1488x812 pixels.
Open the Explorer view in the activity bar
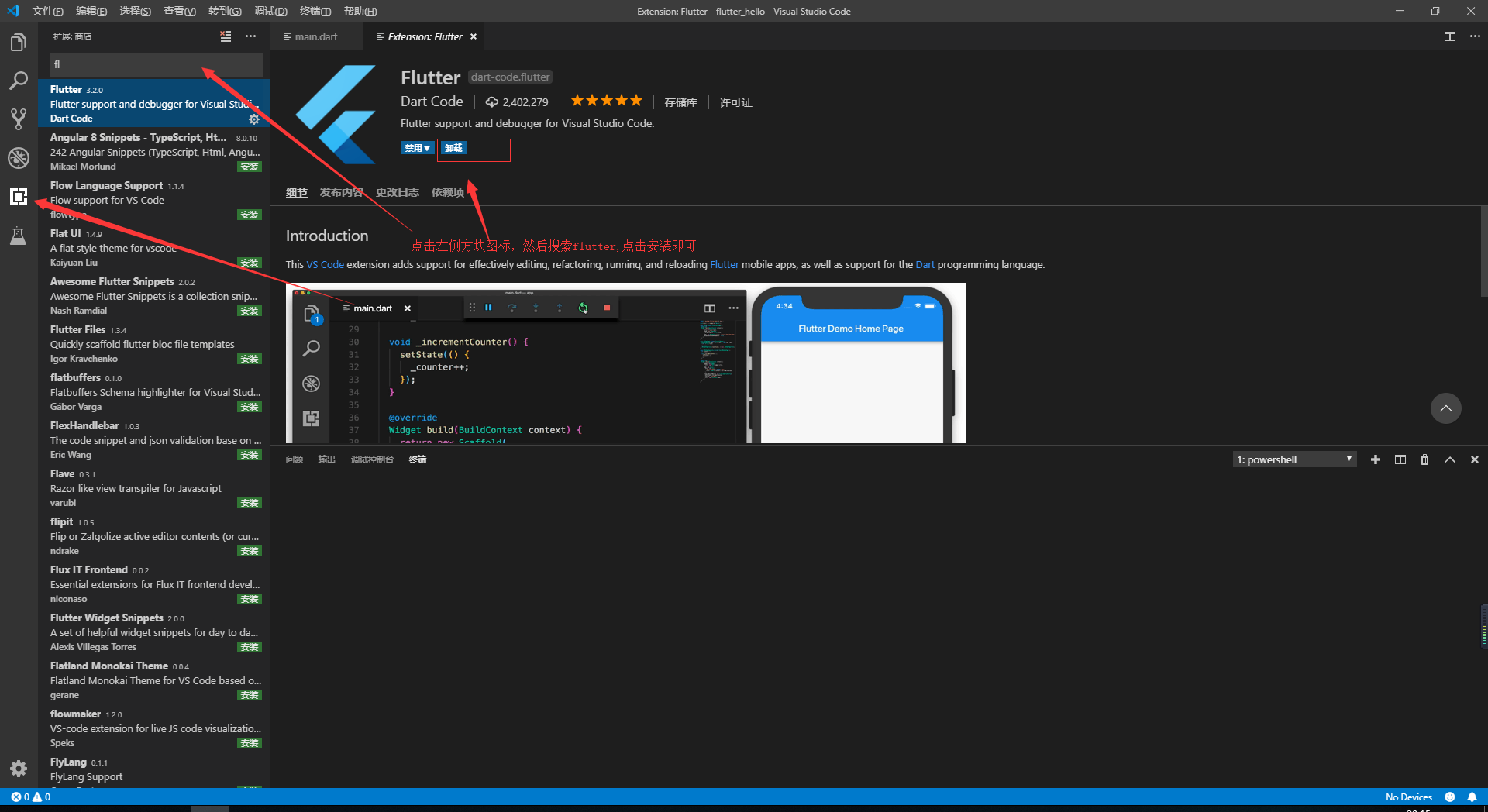19,43
